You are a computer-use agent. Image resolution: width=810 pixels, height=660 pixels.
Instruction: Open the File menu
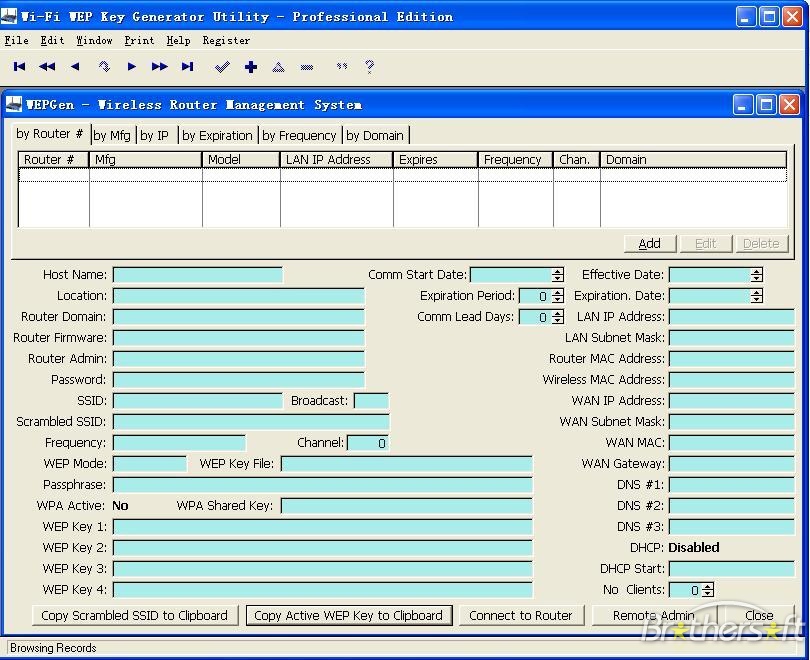point(17,40)
